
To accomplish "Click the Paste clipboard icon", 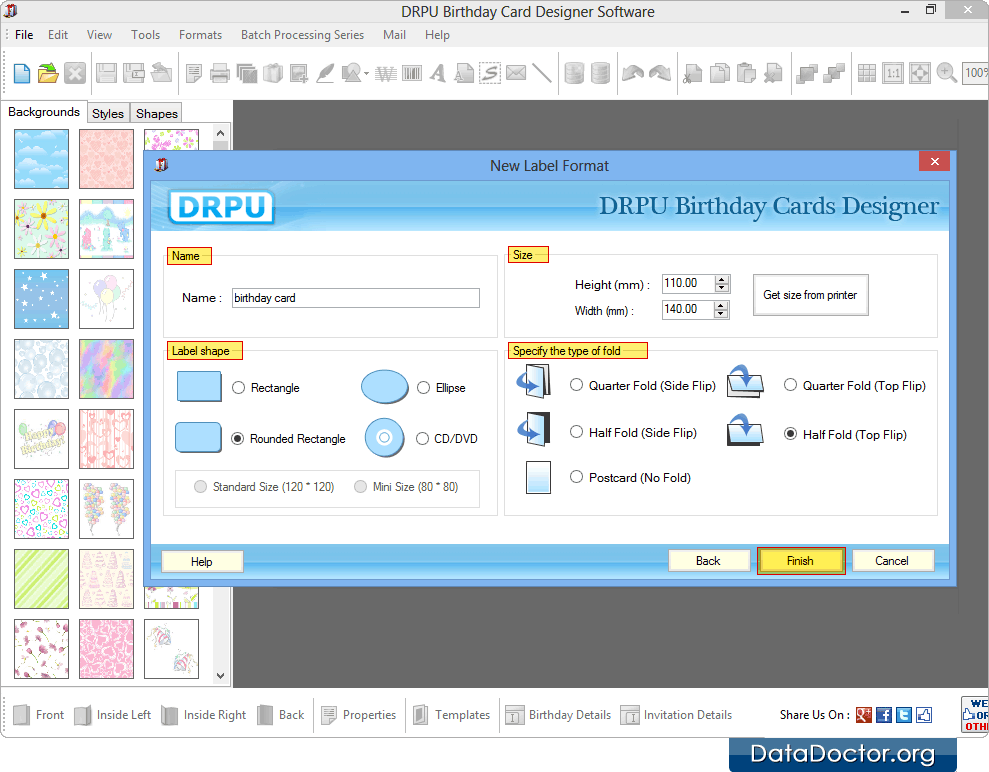I will 746,73.
